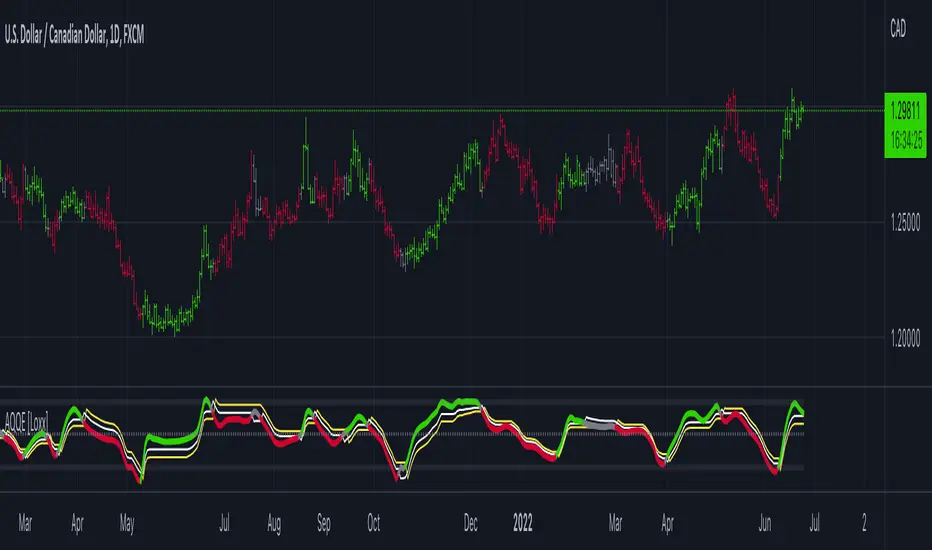Click the CAD currency label
Screen dimensions: 932x550
click(898, 29)
